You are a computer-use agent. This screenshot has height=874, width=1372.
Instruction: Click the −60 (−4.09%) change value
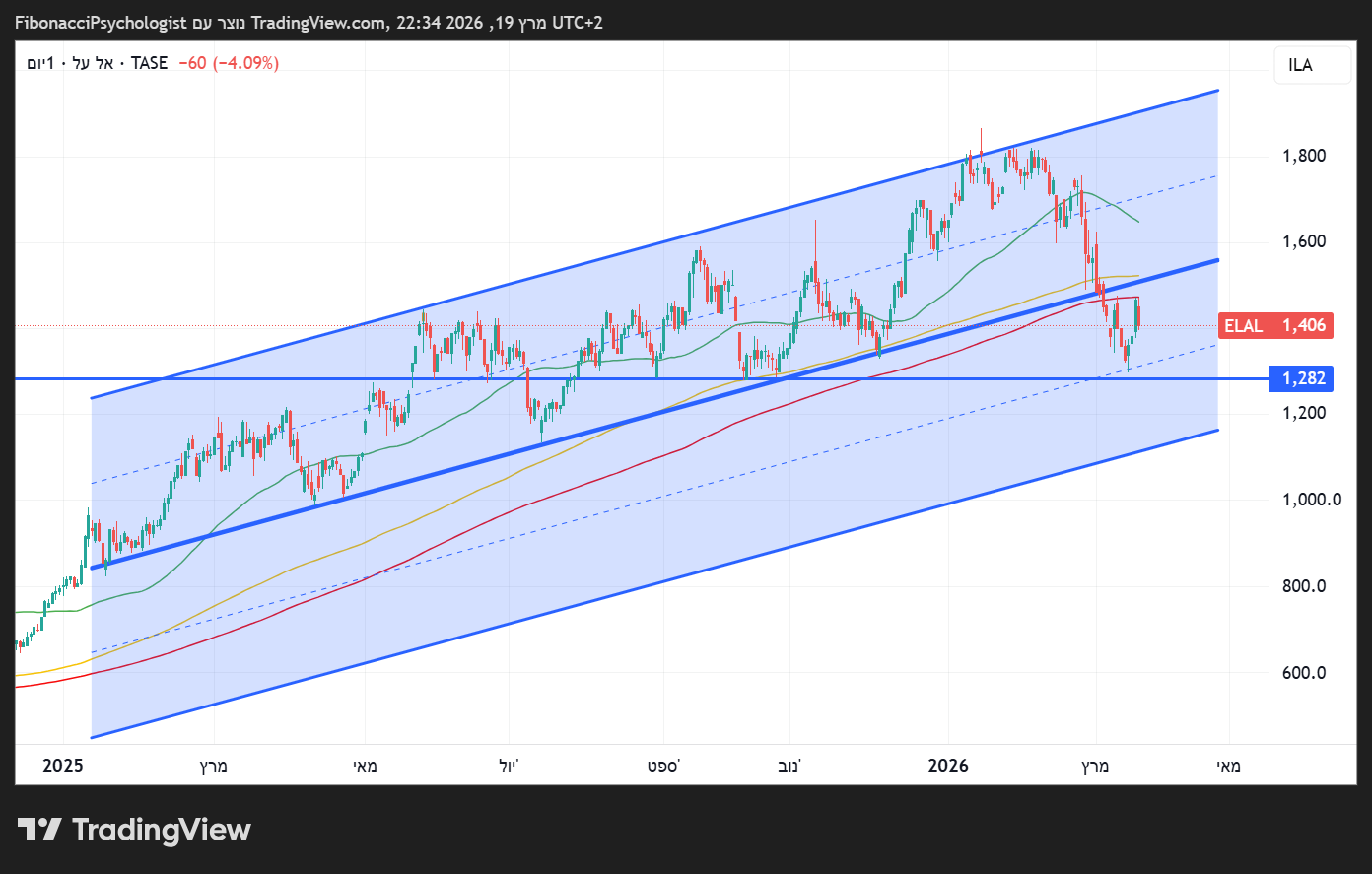[229, 63]
